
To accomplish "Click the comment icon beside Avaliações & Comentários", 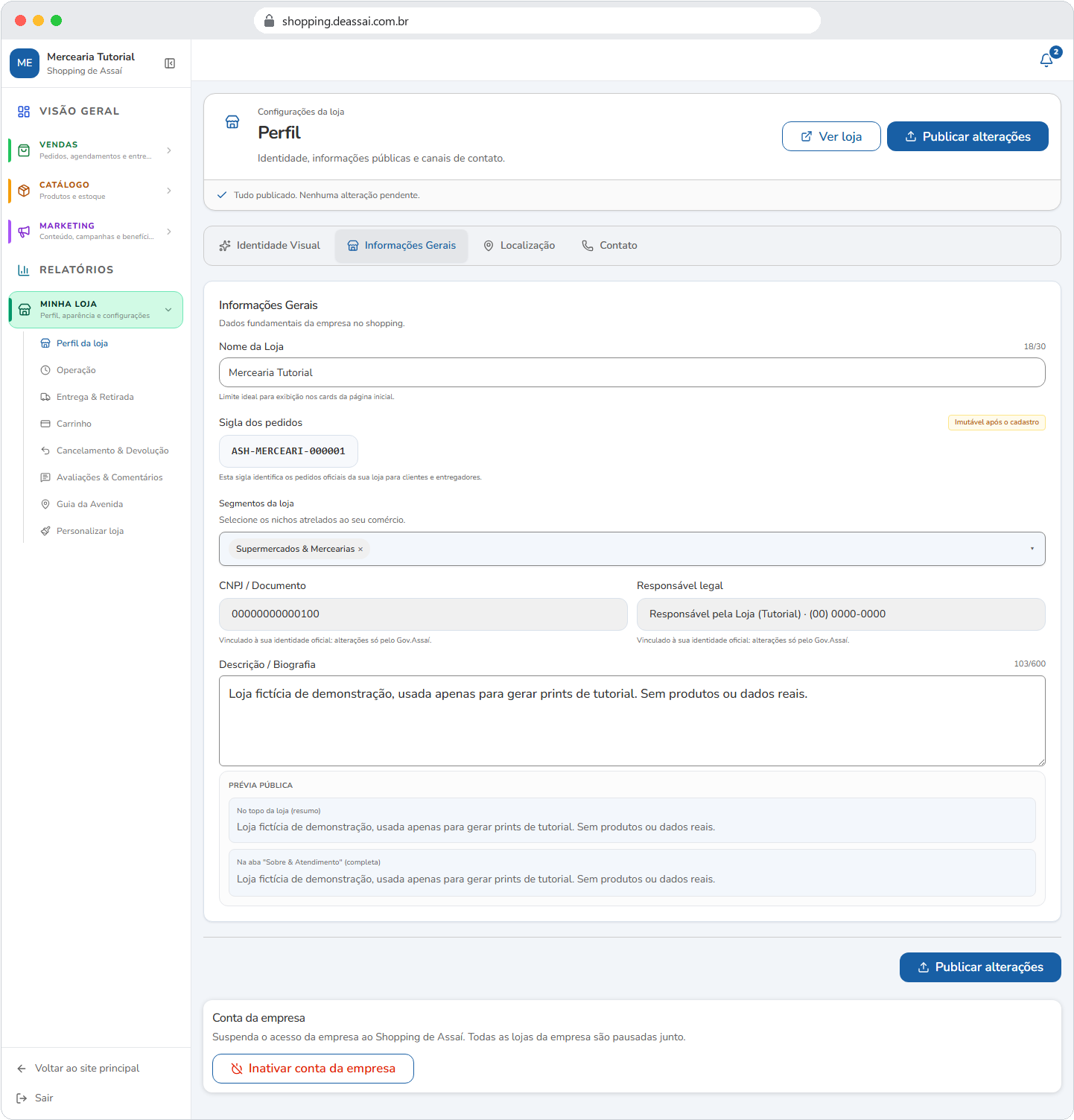I will tap(45, 477).
